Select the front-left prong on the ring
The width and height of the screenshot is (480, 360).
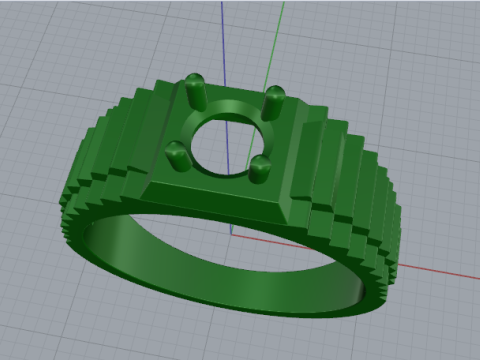click(x=178, y=156)
